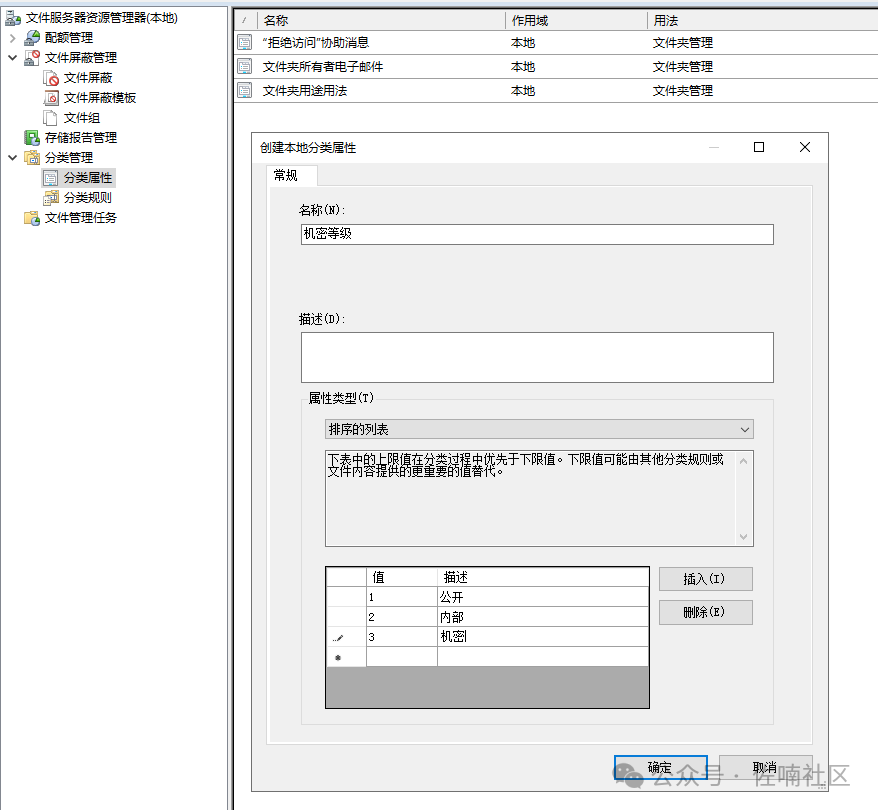Select 分类规则 label in tree
The height and width of the screenshot is (810, 878).
[x=87, y=198]
